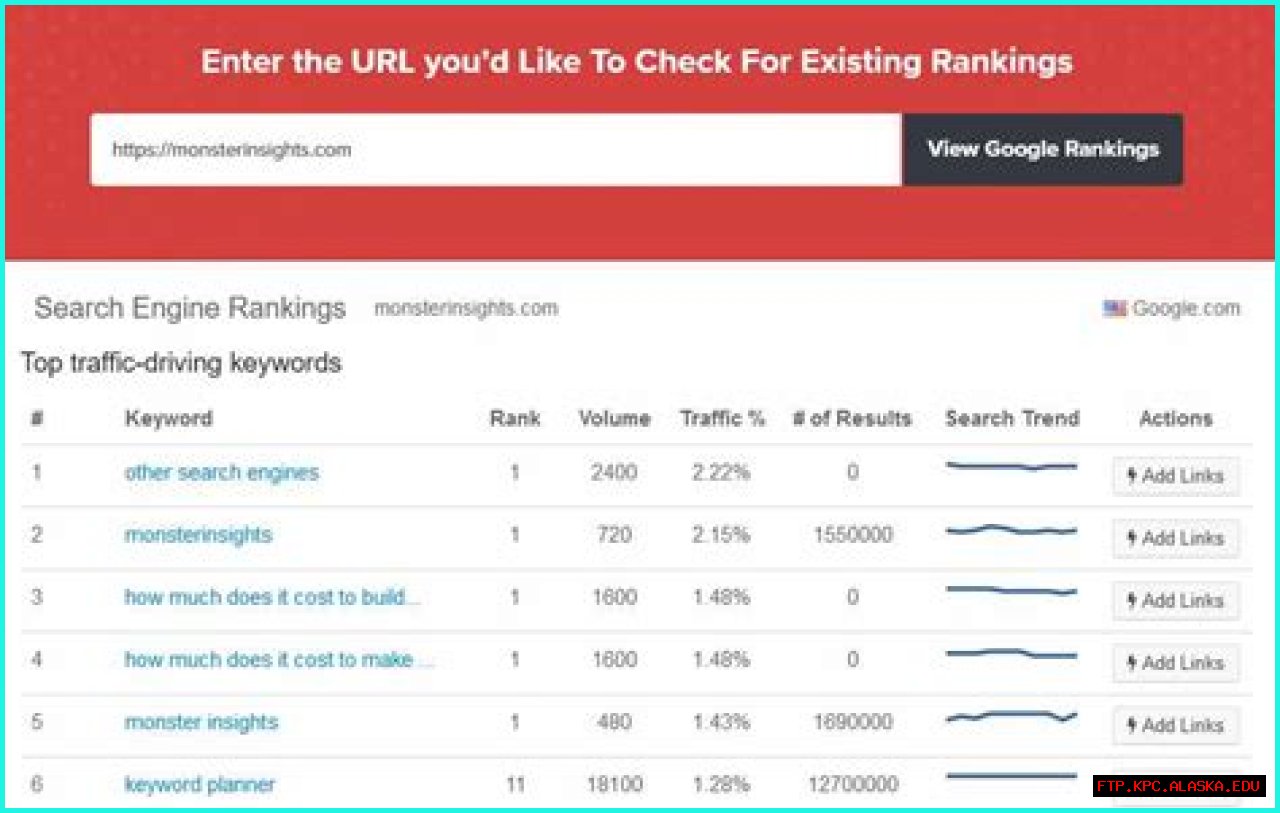Click the traffic value 2.22%
Screen dimensions: 1280x813
tap(721, 472)
